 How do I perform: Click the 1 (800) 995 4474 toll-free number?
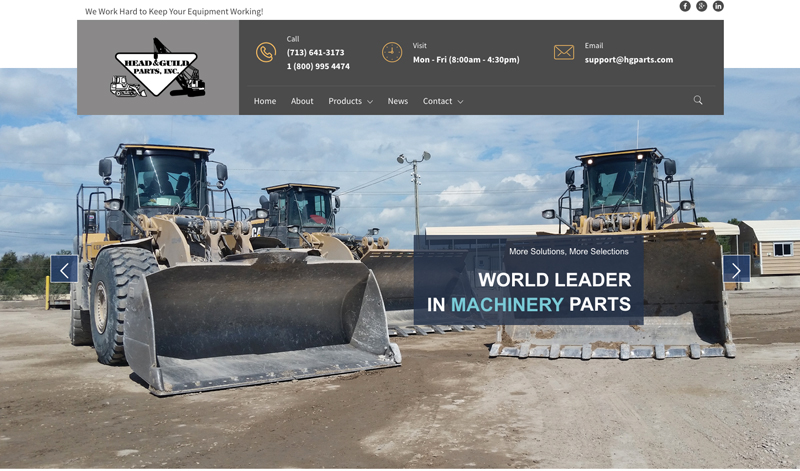pos(318,67)
